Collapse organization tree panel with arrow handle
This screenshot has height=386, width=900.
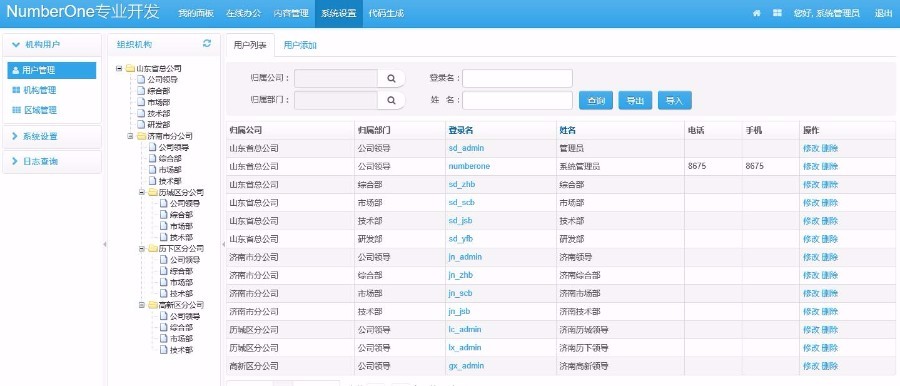[x=223, y=245]
